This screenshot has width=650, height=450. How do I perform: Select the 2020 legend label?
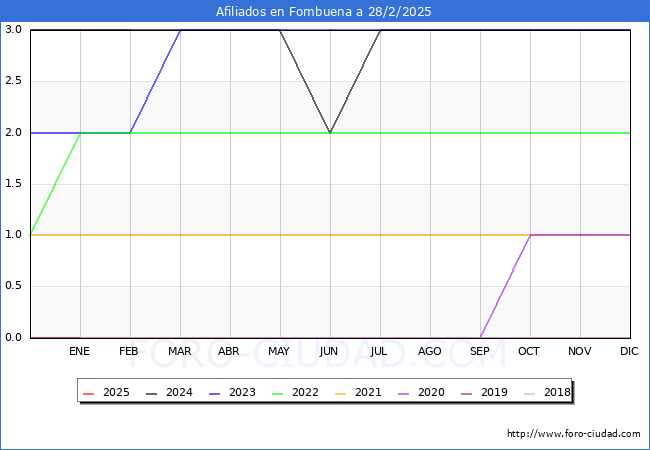click(x=431, y=392)
